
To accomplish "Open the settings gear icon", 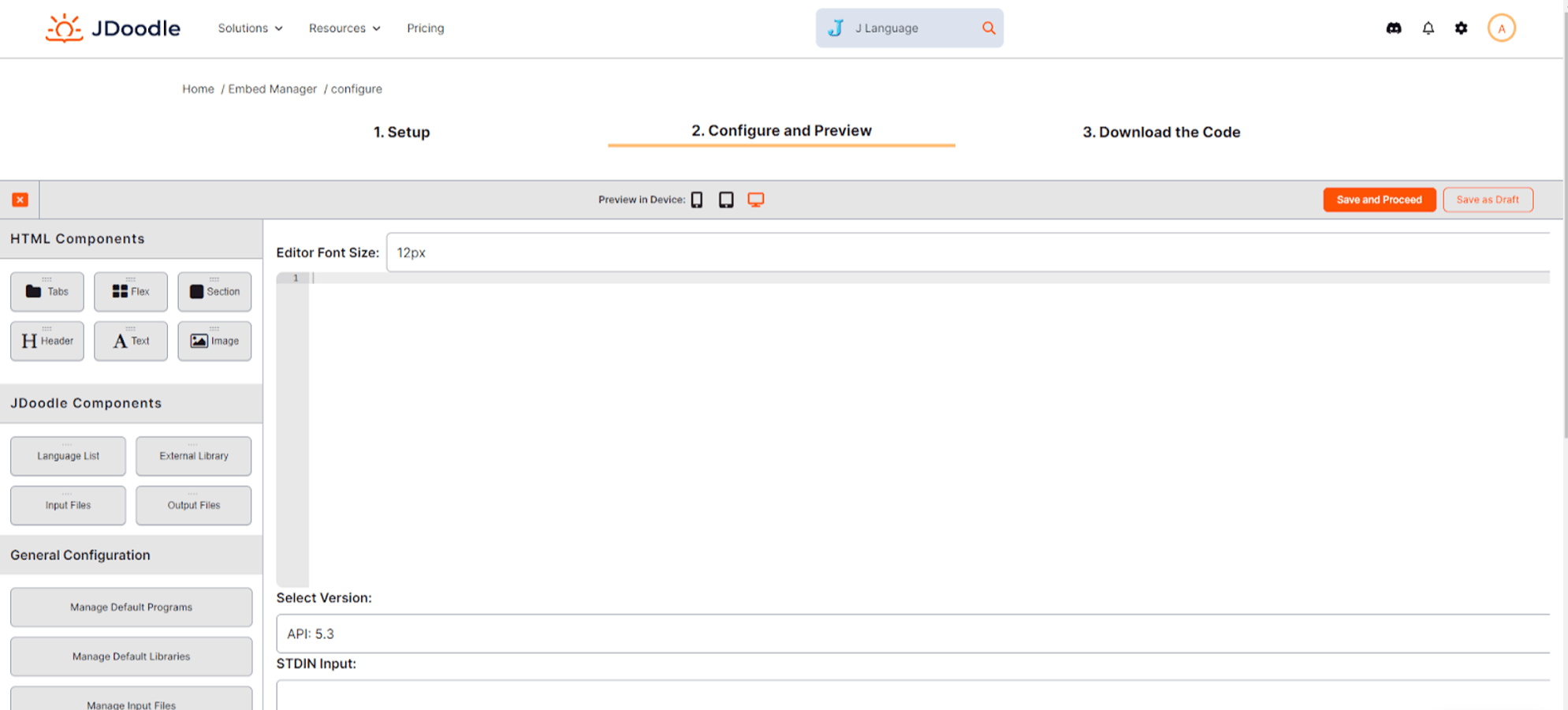I will coord(1461,28).
